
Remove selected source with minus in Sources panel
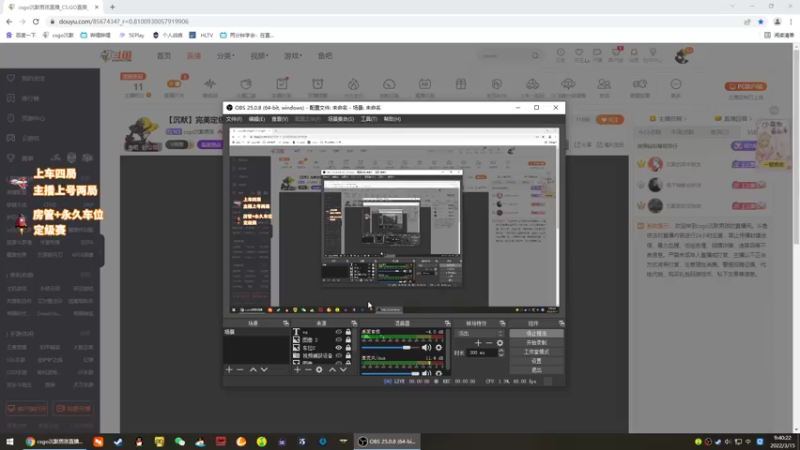point(308,369)
